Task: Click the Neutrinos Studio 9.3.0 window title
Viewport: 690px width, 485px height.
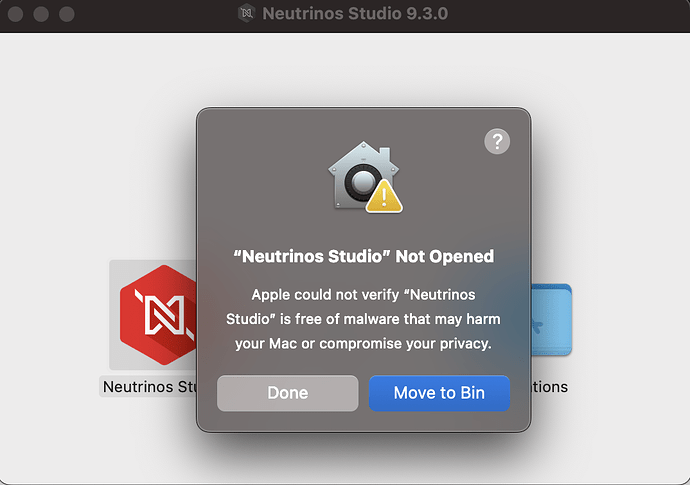Action: 355,14
